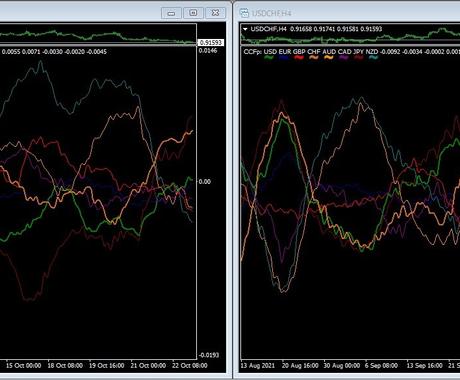Click the -0.0193 scale minimum value
Screen dimensions: 460x380
click(x=208, y=355)
